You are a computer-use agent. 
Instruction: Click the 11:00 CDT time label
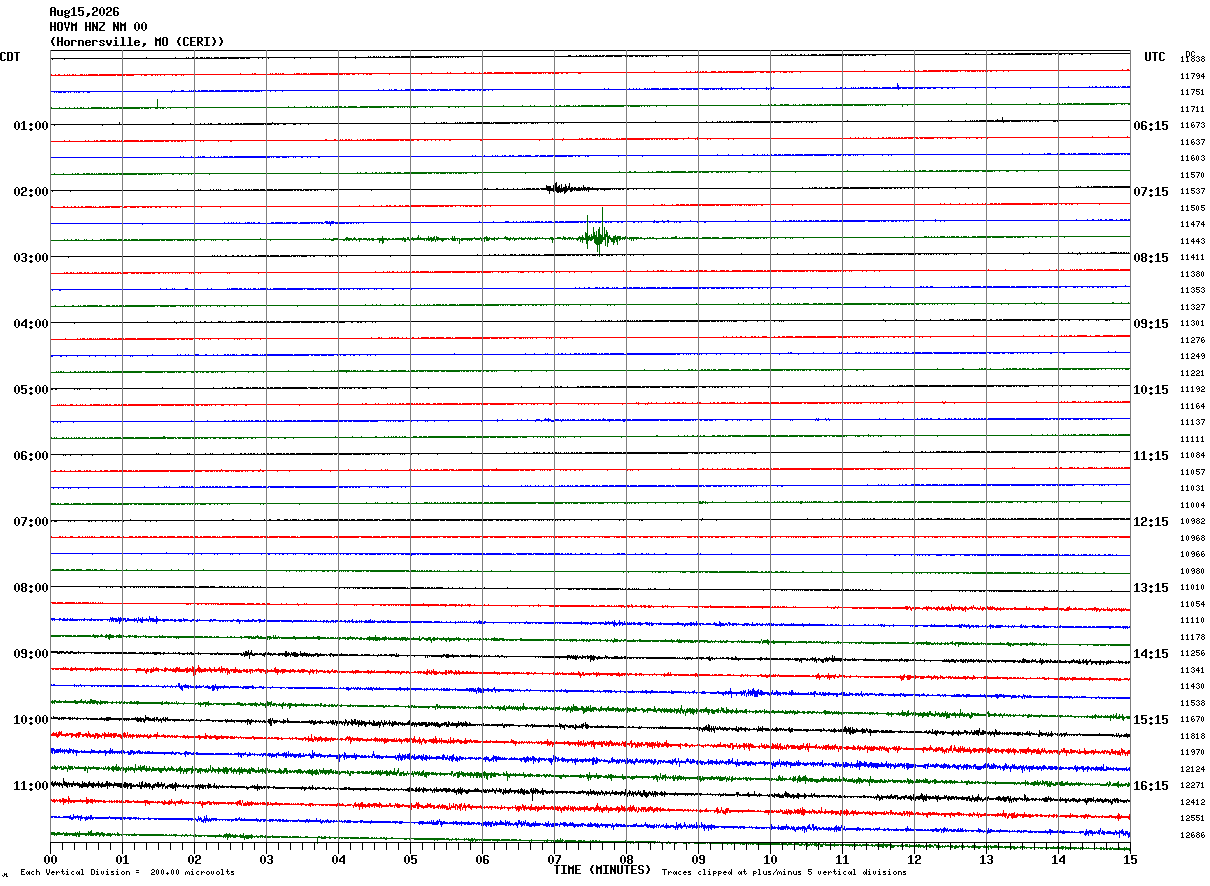(31, 786)
